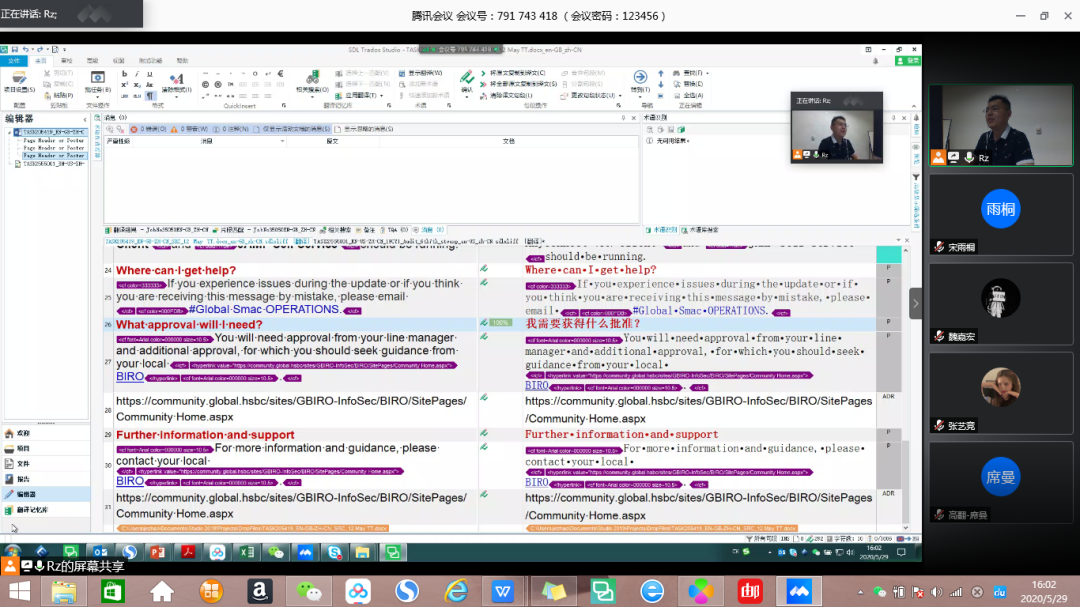Open the Amazon icon in the taskbar
The image size is (1080, 607).
coord(260,591)
